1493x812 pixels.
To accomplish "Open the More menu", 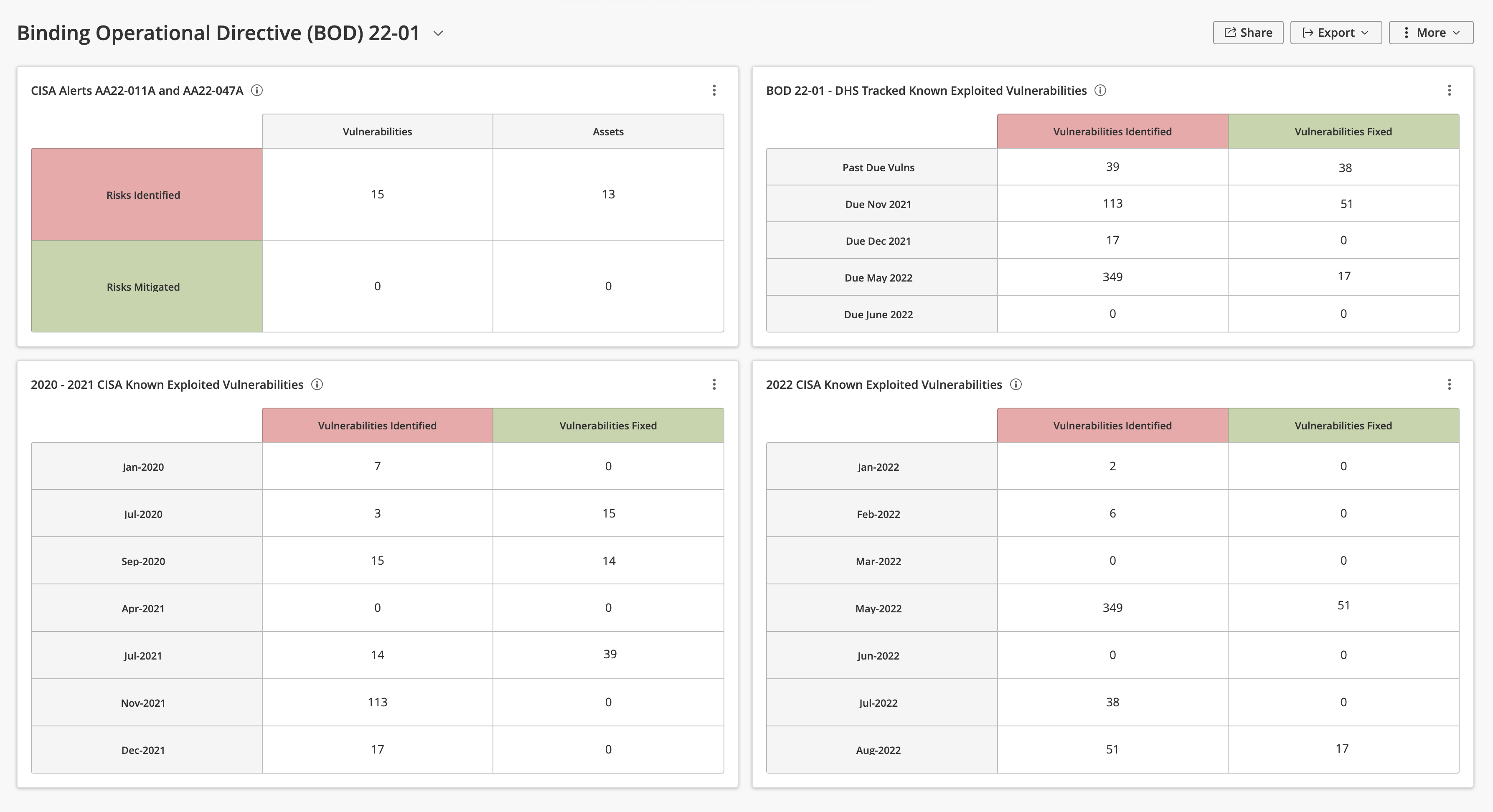I will click(x=1431, y=33).
